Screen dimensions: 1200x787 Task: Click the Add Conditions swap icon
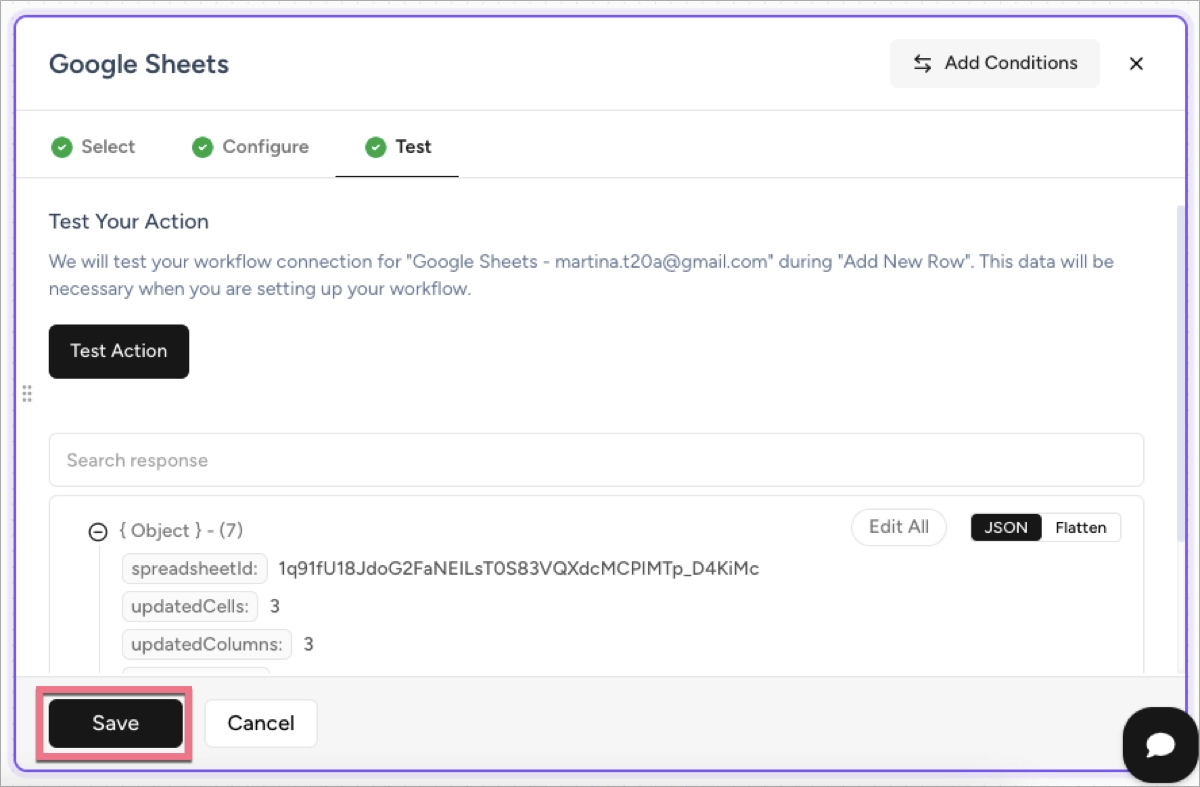point(922,63)
